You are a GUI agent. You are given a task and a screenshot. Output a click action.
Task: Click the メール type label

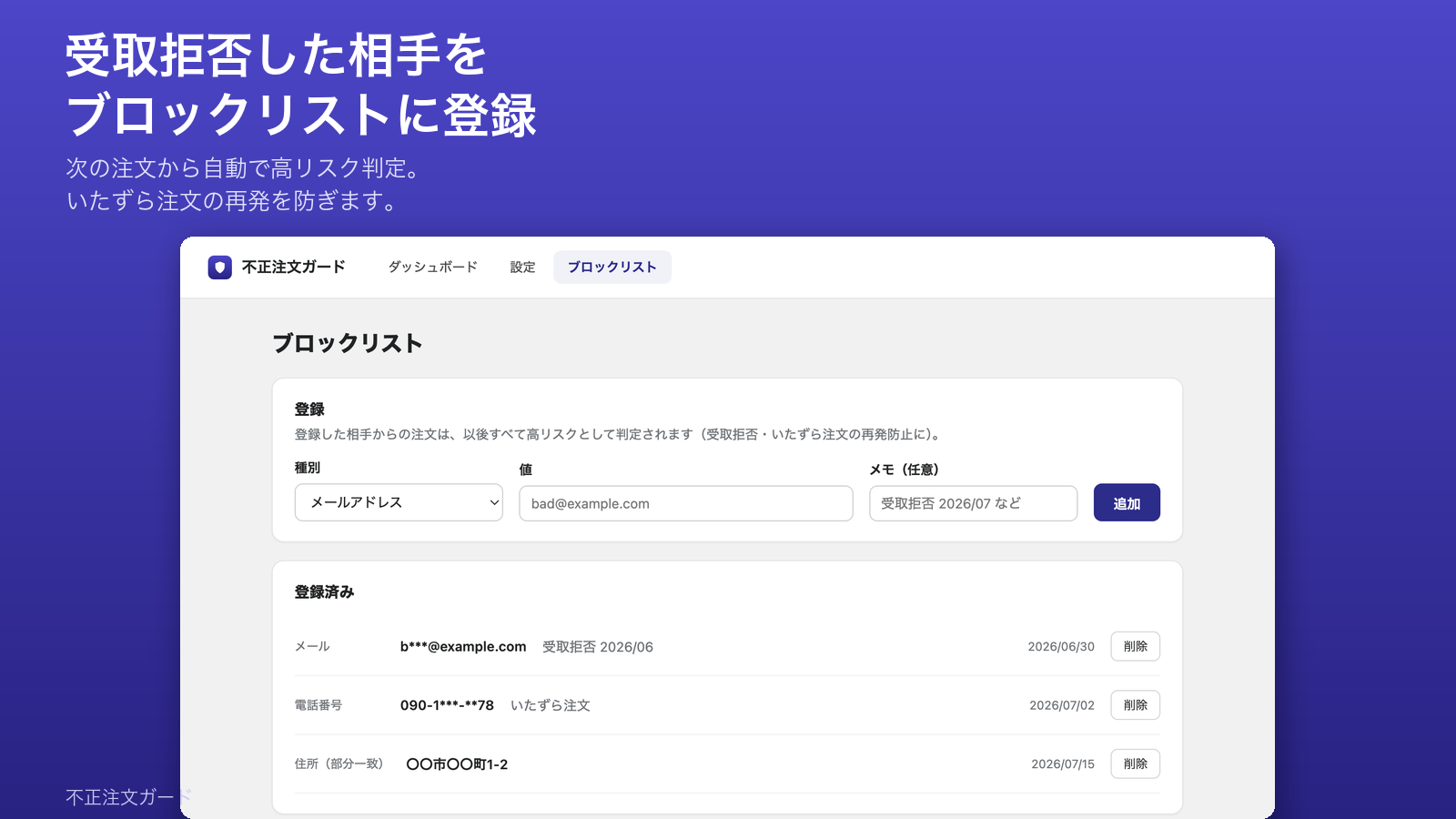coord(312,646)
